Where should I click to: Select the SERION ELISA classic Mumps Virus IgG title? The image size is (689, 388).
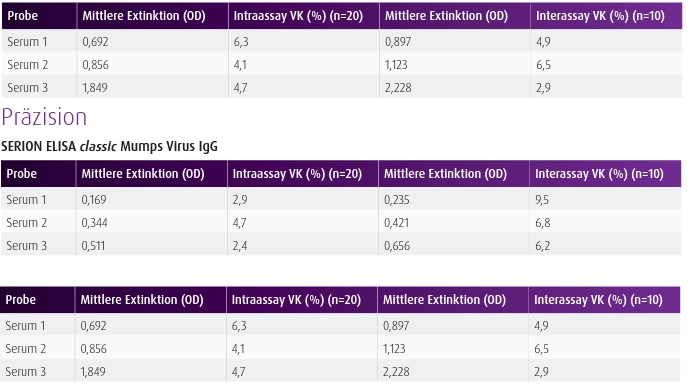coord(109,146)
